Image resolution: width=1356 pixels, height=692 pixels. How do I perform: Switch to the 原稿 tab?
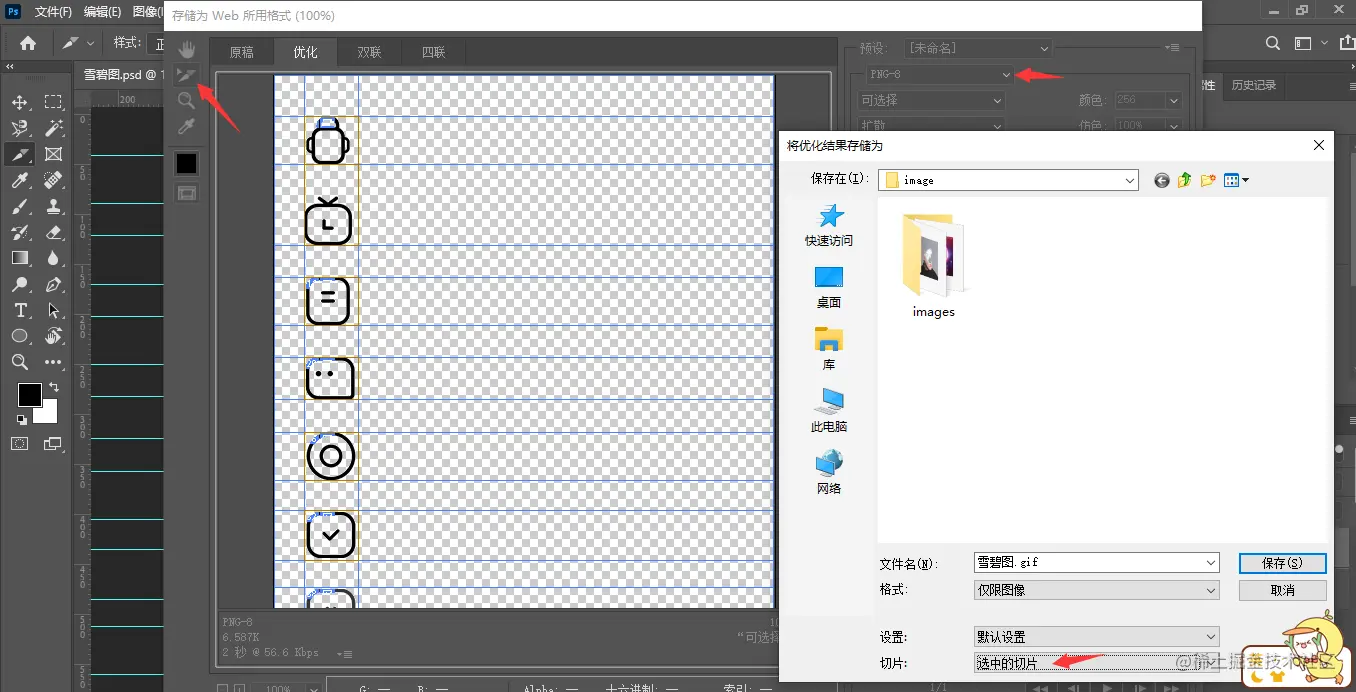[241, 52]
